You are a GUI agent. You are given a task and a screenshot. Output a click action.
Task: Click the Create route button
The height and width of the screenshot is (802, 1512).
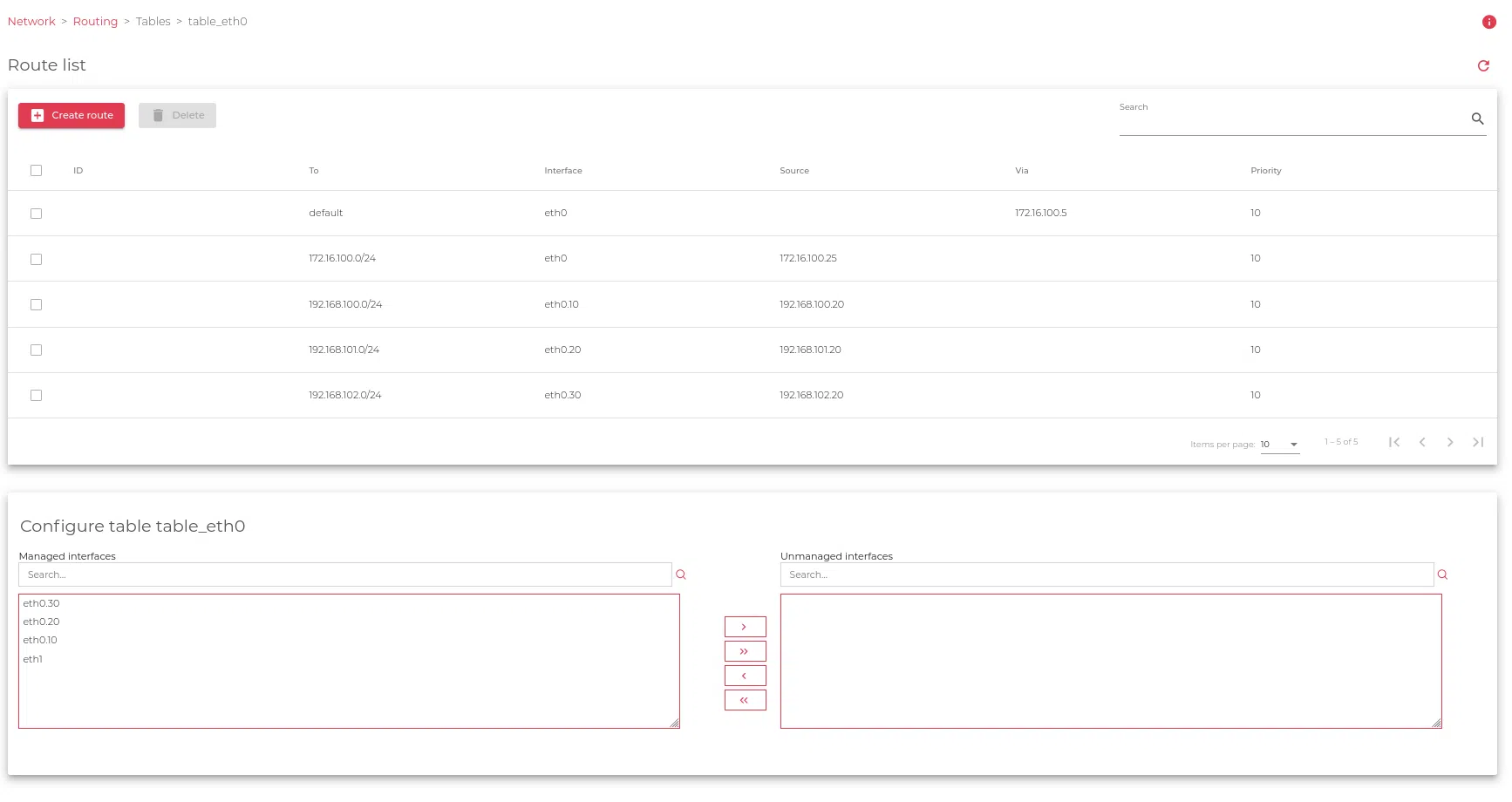[x=72, y=115]
